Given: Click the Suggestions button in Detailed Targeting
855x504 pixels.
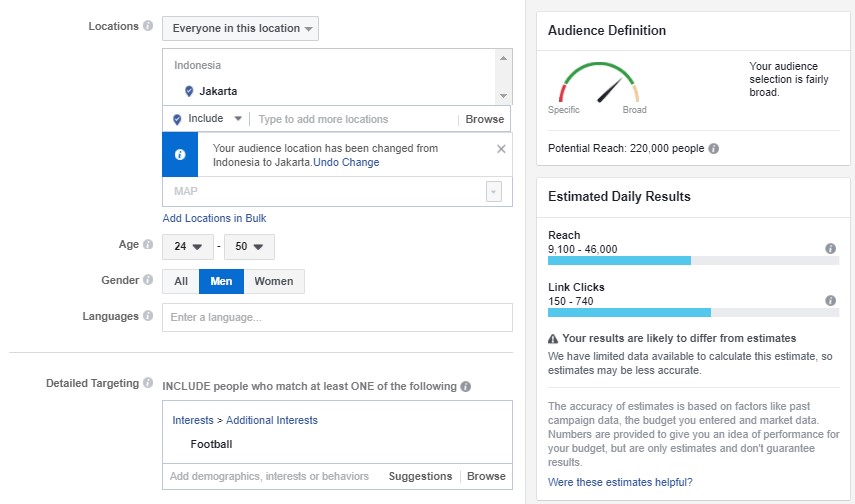Looking at the screenshot, I should 420,476.
